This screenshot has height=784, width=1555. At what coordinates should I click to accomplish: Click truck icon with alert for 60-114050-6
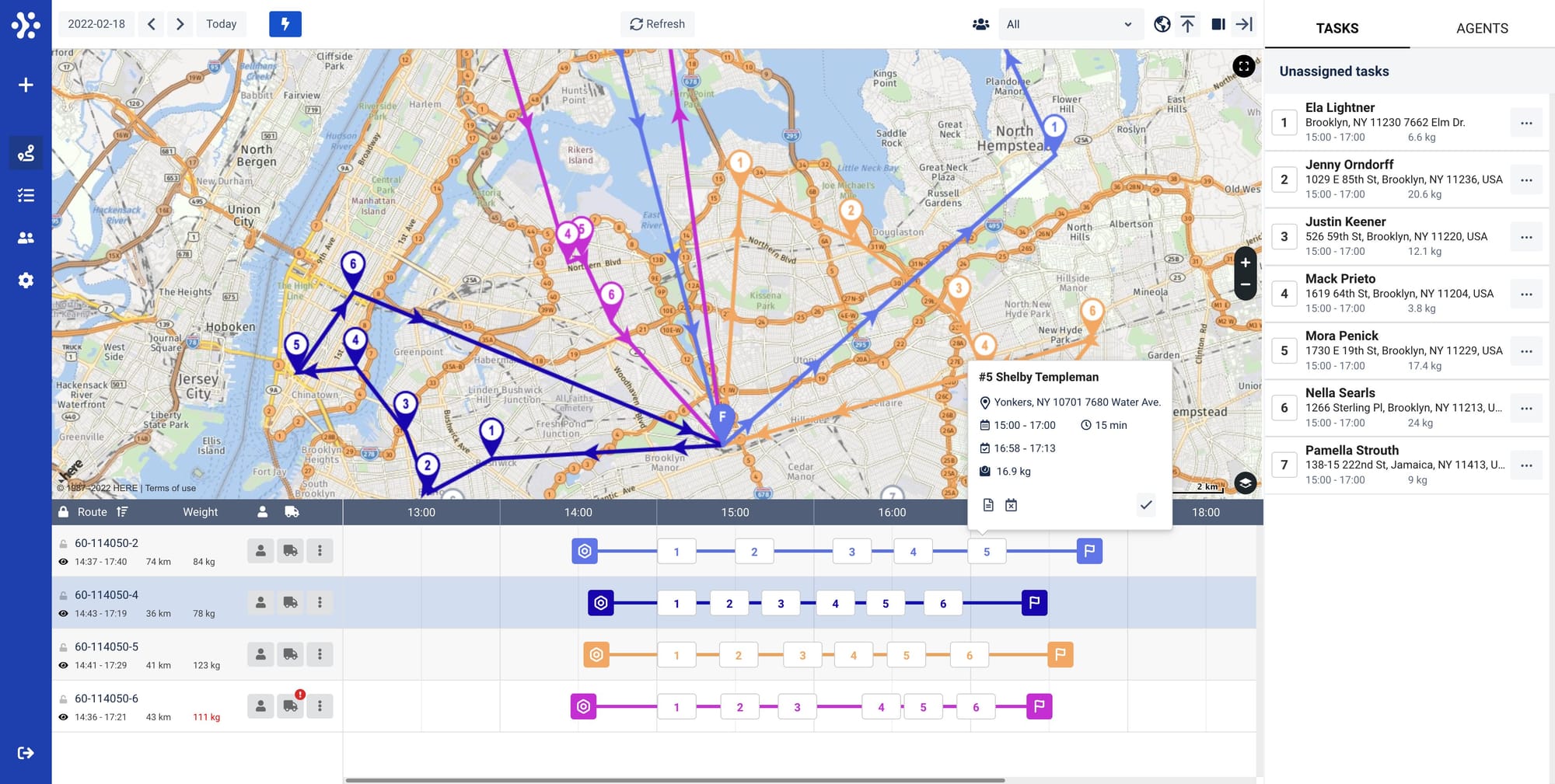click(x=290, y=706)
